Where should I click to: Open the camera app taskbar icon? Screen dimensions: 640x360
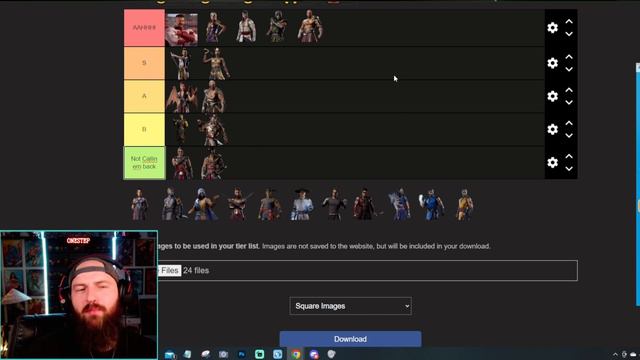tap(223, 354)
